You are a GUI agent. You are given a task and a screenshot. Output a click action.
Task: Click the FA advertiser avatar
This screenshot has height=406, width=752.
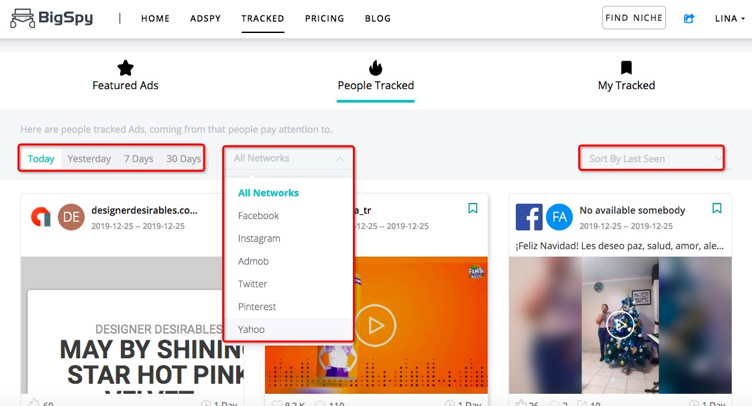[x=559, y=217]
